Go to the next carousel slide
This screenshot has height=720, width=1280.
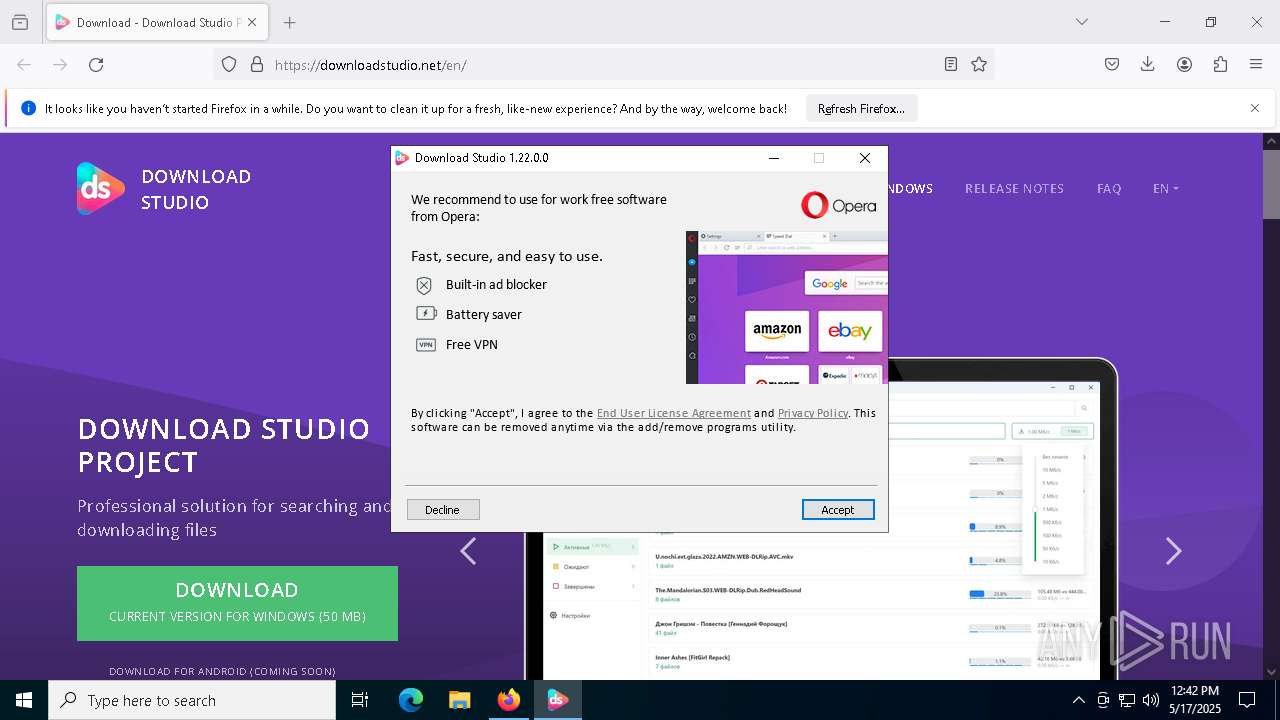1174,551
